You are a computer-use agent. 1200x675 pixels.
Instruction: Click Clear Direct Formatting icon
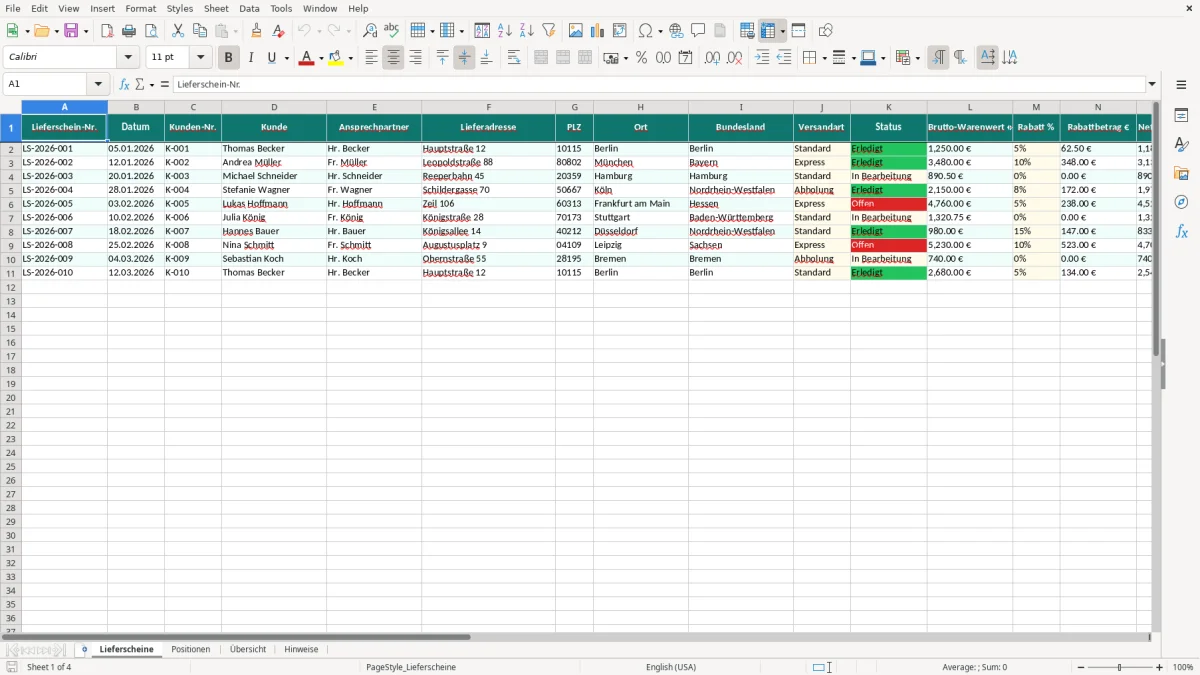coord(279,31)
